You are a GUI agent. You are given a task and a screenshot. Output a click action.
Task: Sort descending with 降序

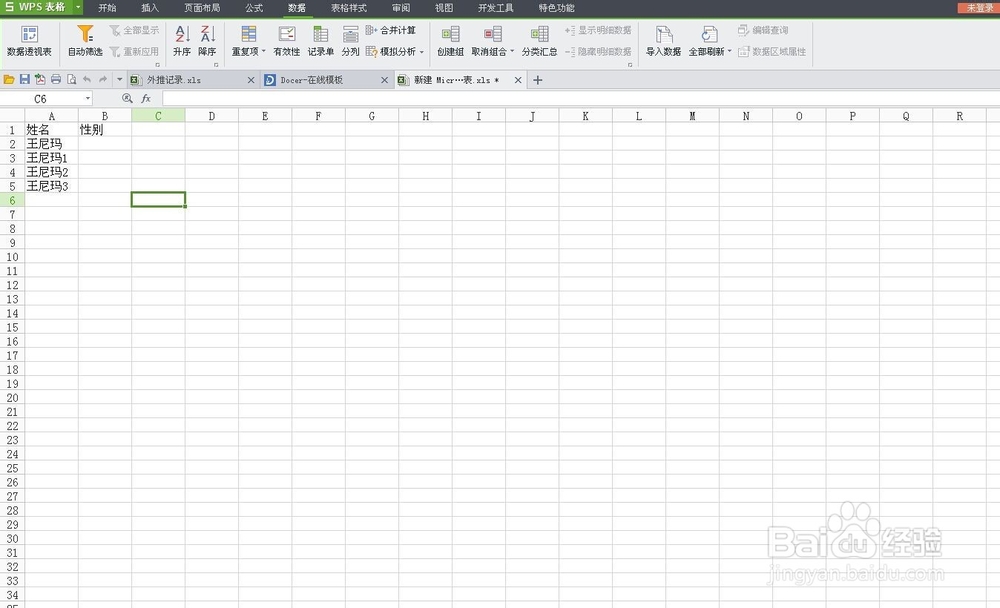[x=207, y=41]
